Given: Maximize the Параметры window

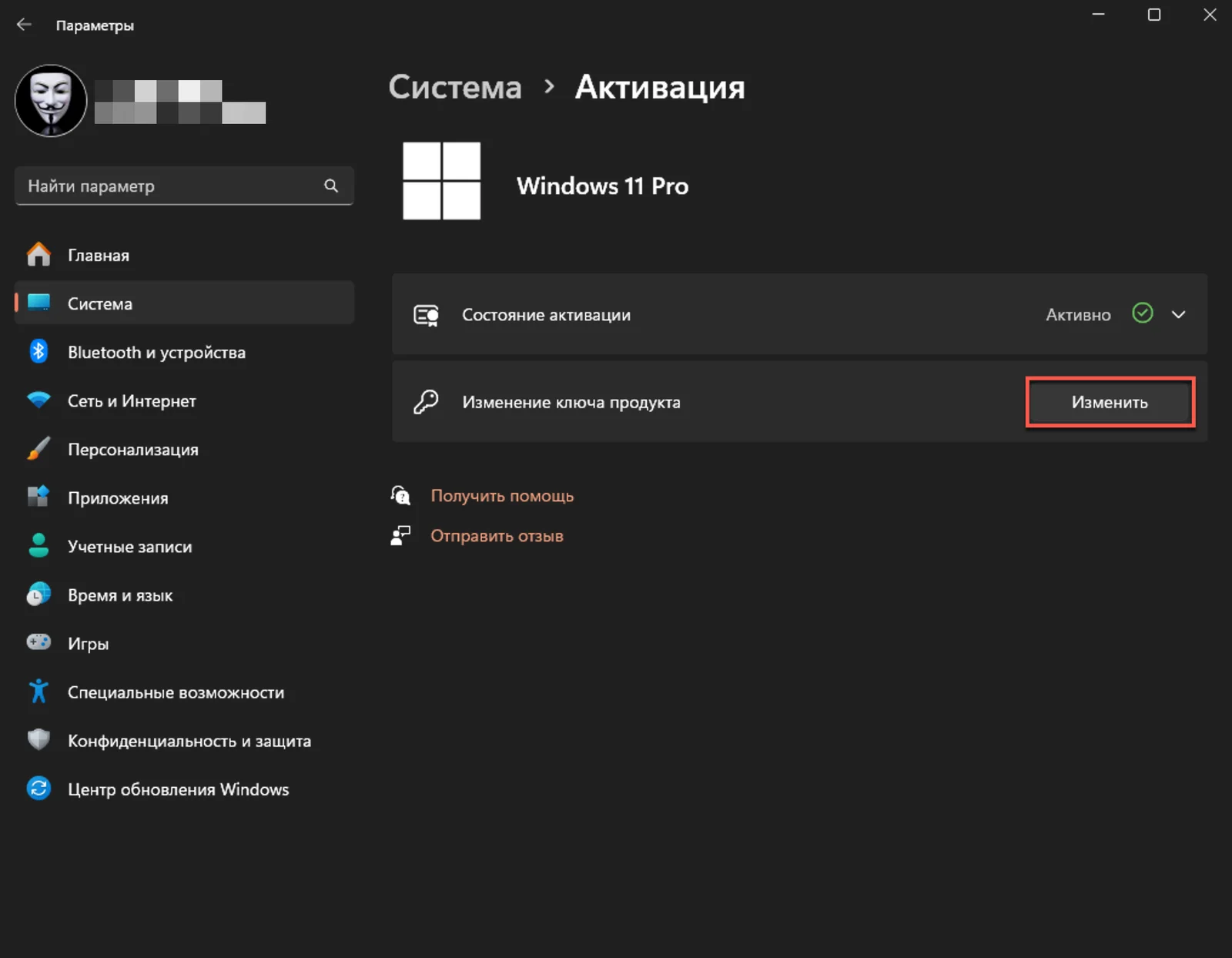Looking at the screenshot, I should (1153, 14).
